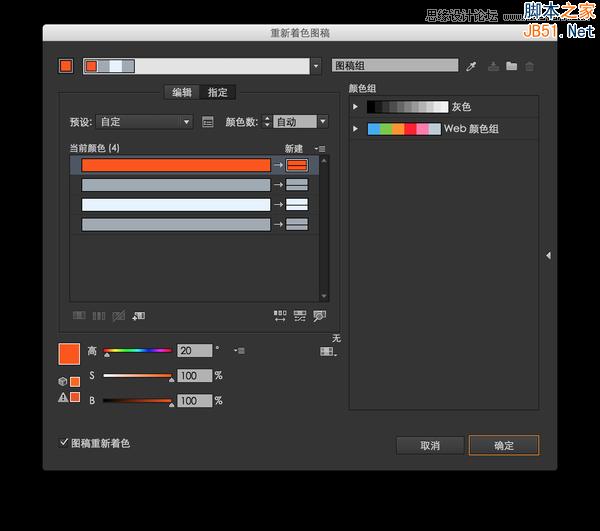Select the fourth row gray color bar
Image resolution: width=600 pixels, height=531 pixels.
[x=176, y=224]
